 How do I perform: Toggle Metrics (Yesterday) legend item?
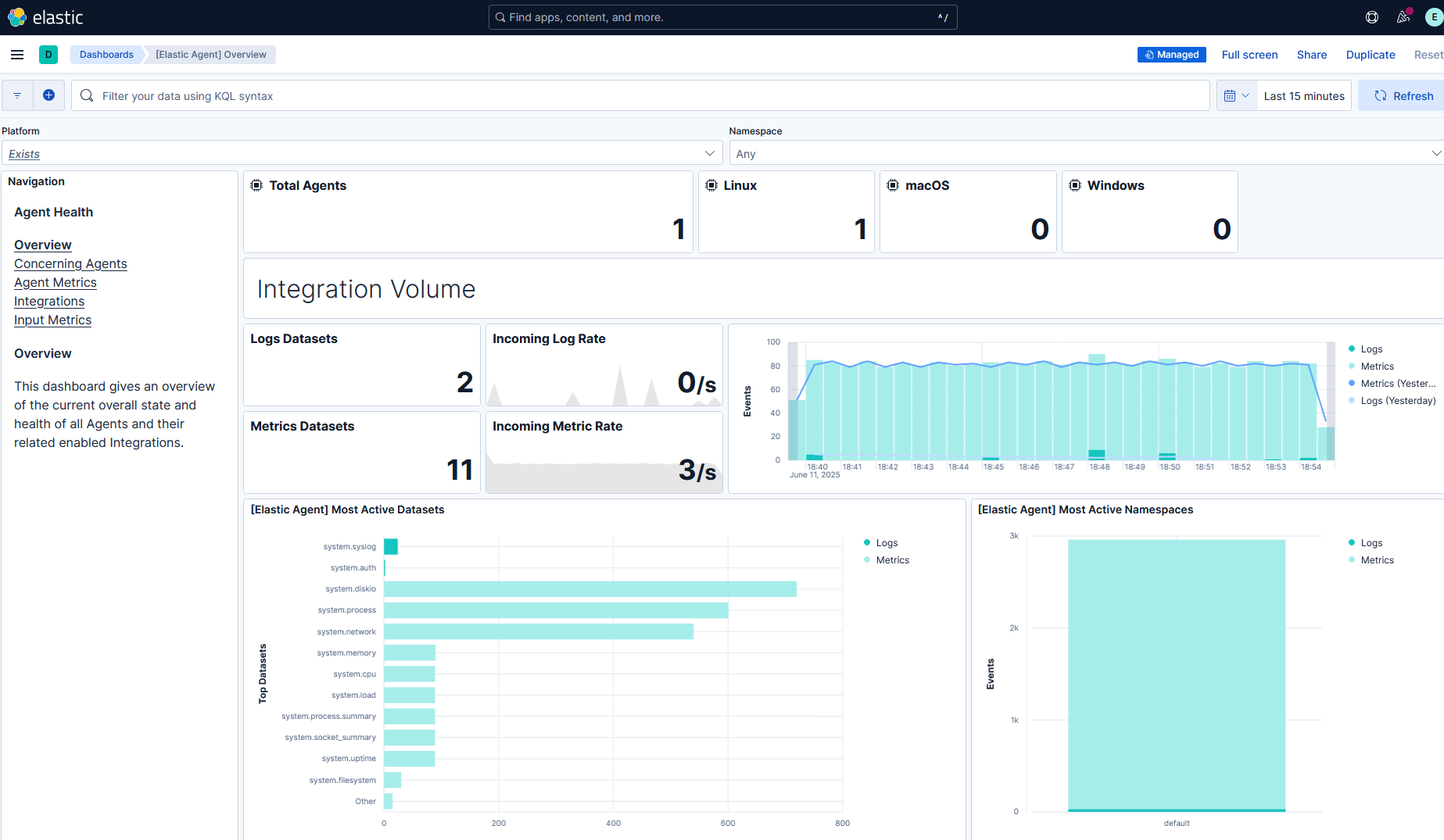pos(1398,383)
